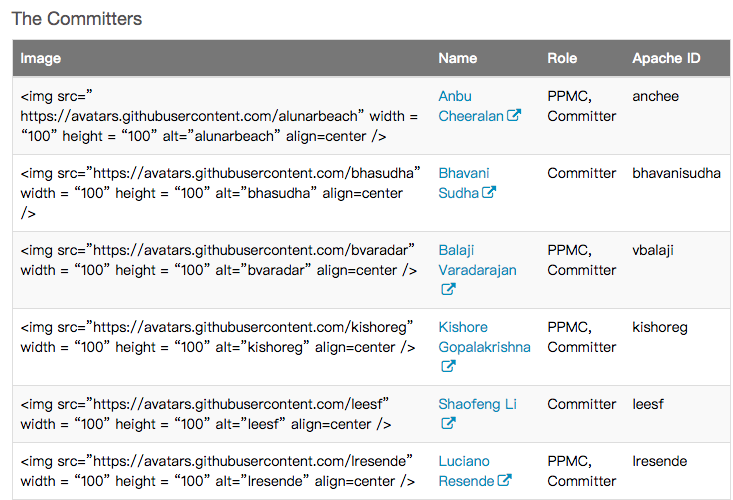Click external link icon after Luciano Resende

504,481
